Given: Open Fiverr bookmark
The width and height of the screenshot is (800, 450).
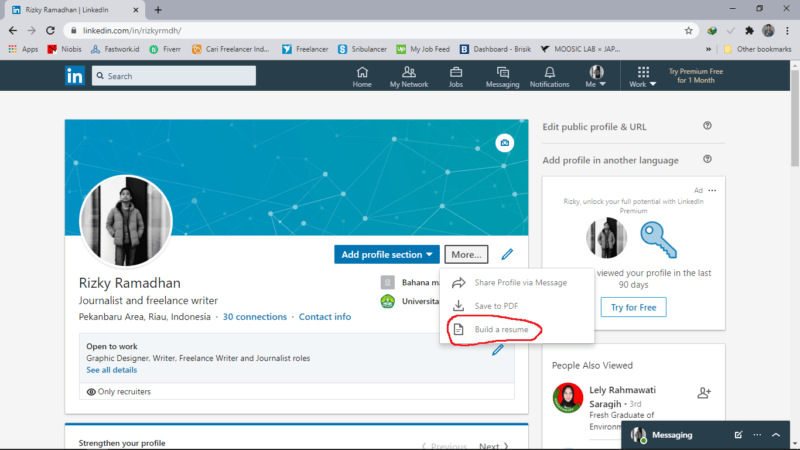Looking at the screenshot, I should point(165,49).
